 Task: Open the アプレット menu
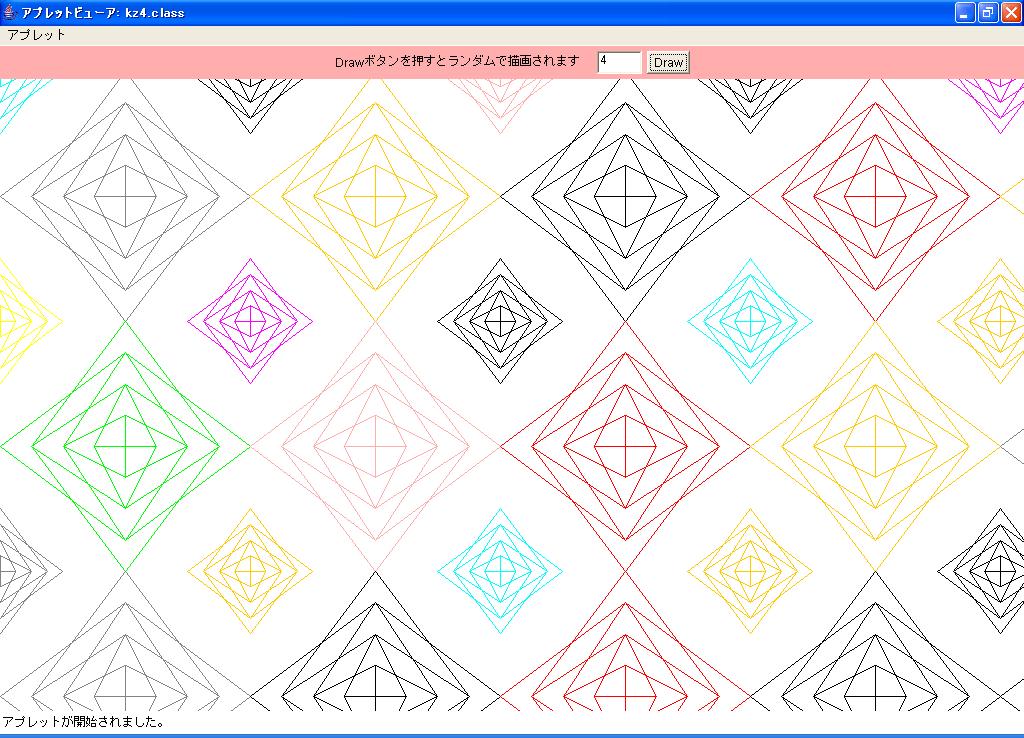(36, 34)
